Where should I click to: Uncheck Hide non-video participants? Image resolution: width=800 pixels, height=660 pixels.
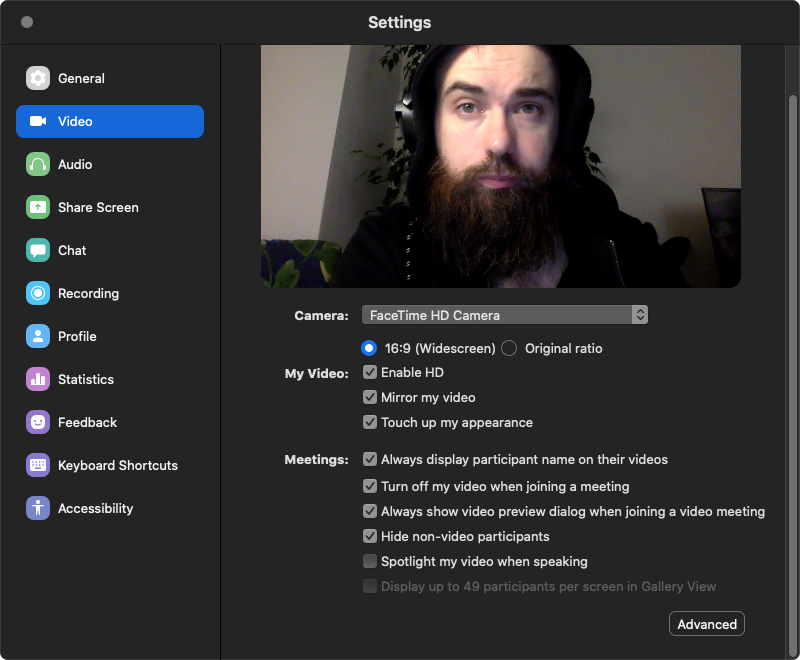[x=370, y=536]
